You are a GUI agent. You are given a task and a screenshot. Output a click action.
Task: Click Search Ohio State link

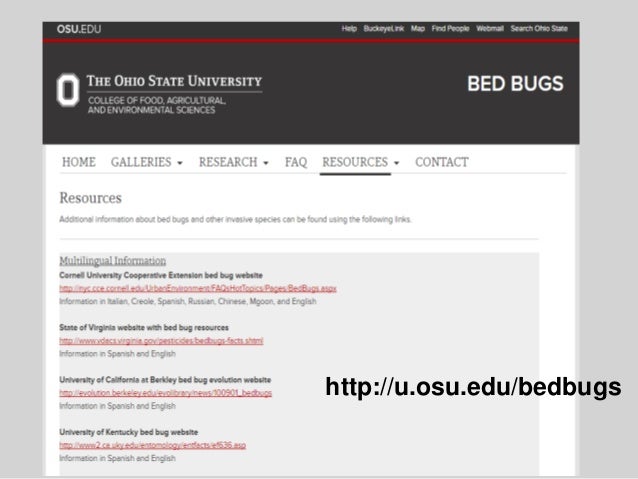coord(539,28)
